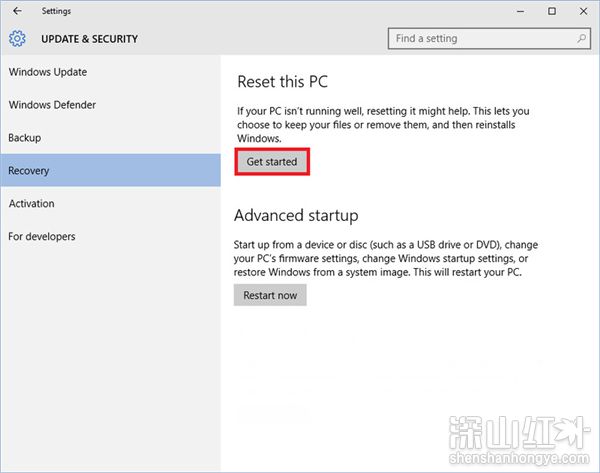Click Get started to reset PC
Image resolution: width=600 pixels, height=473 pixels.
[272, 161]
